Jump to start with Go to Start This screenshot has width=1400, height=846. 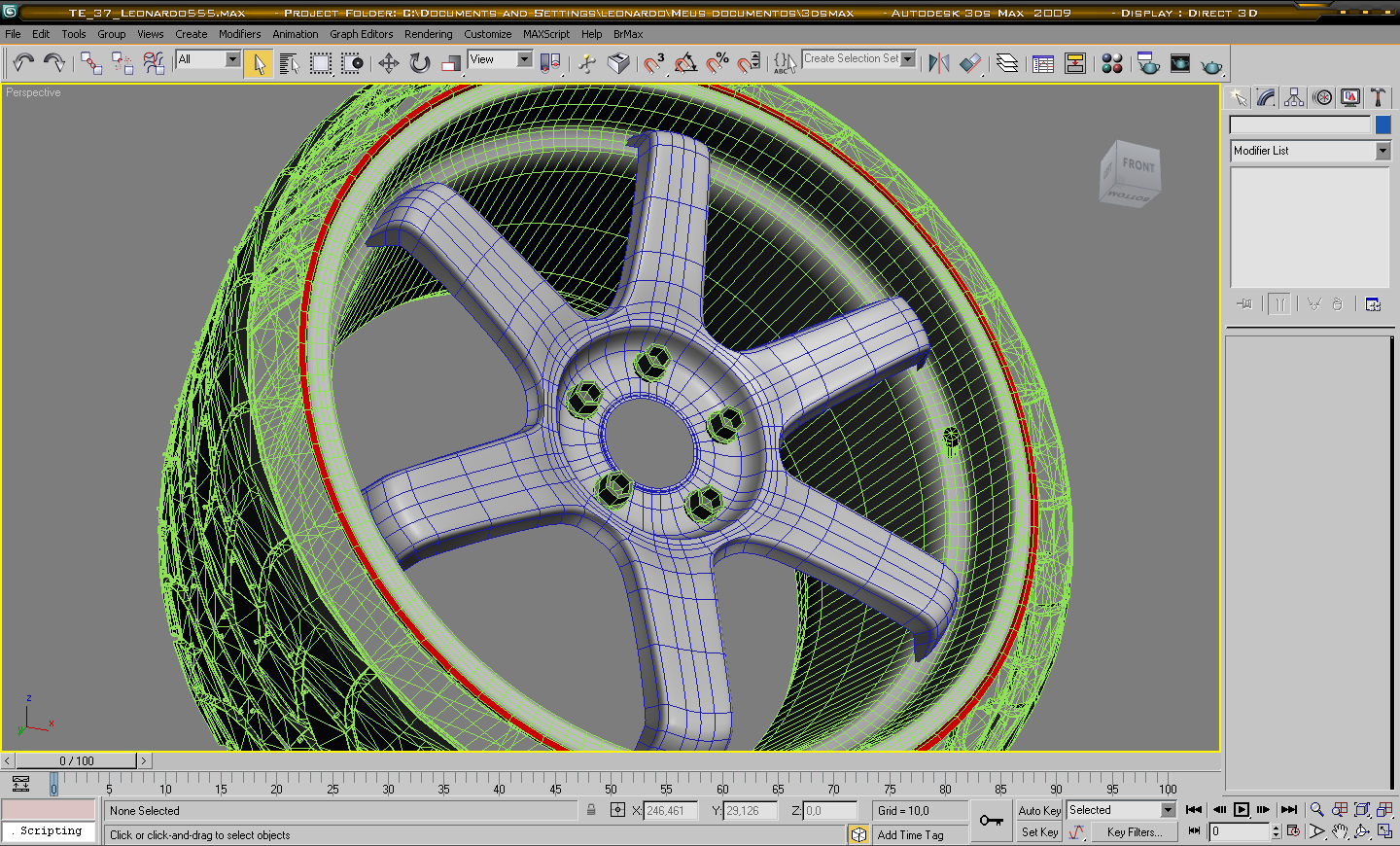coord(1195,809)
